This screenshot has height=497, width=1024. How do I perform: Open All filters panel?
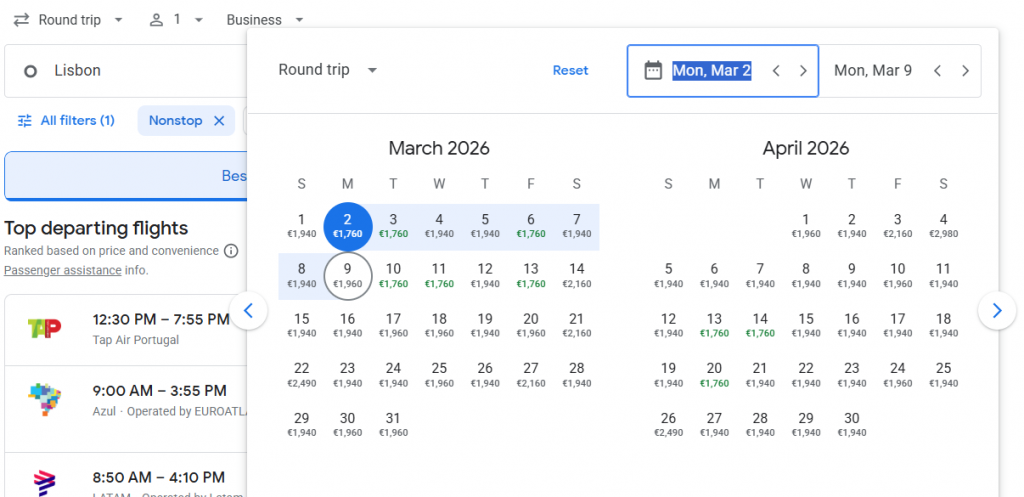coord(66,121)
